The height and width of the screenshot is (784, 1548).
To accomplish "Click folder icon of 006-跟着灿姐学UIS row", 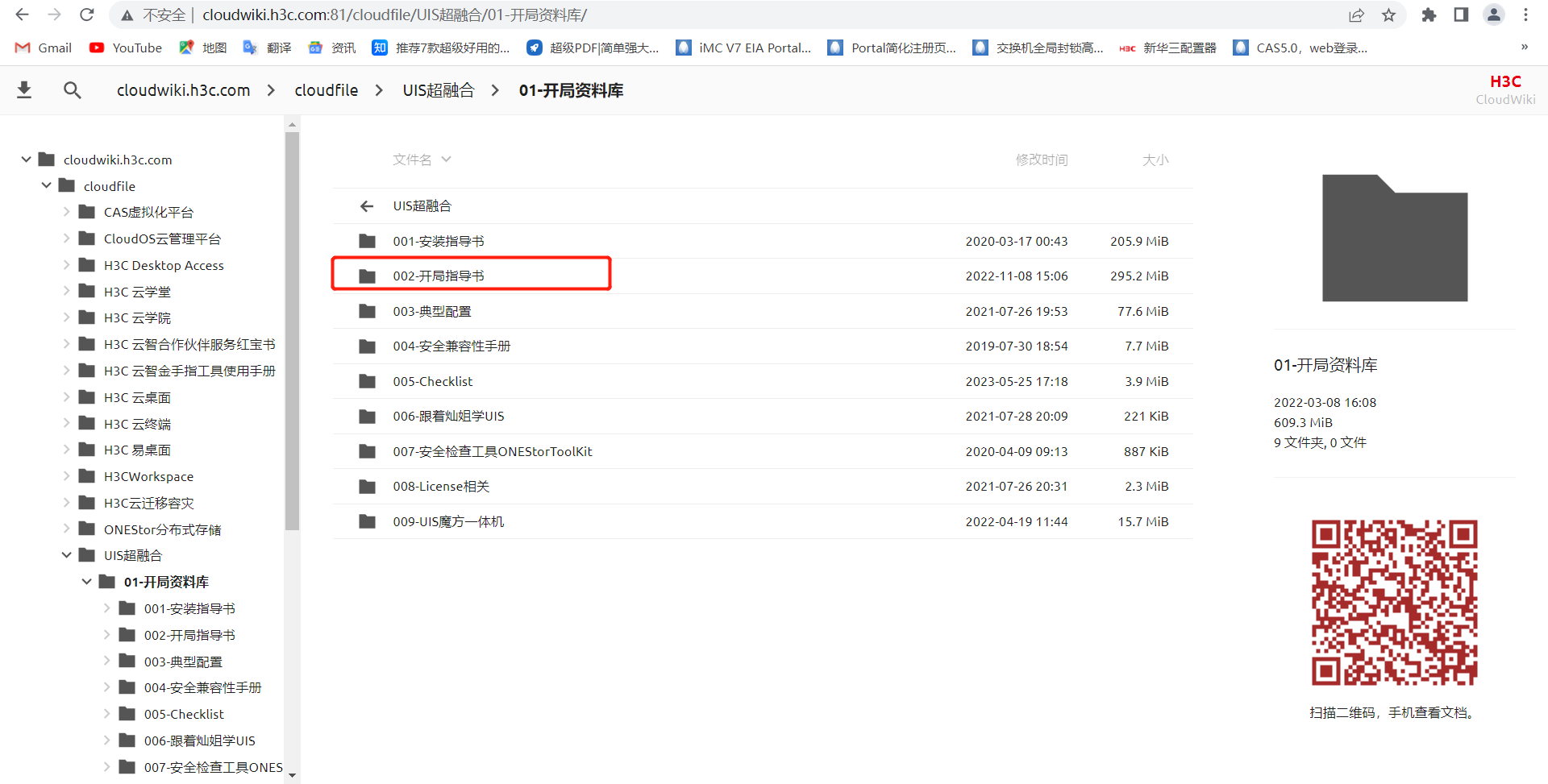I will (x=367, y=417).
